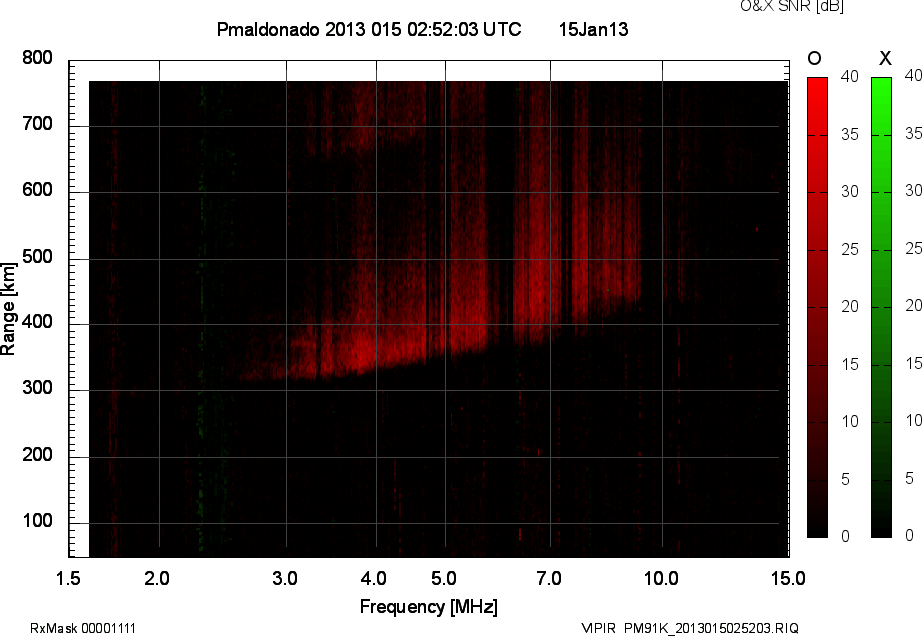Click the 'VIPIR PM91K_2013015025203.RIQ' file name

(x=690, y=628)
